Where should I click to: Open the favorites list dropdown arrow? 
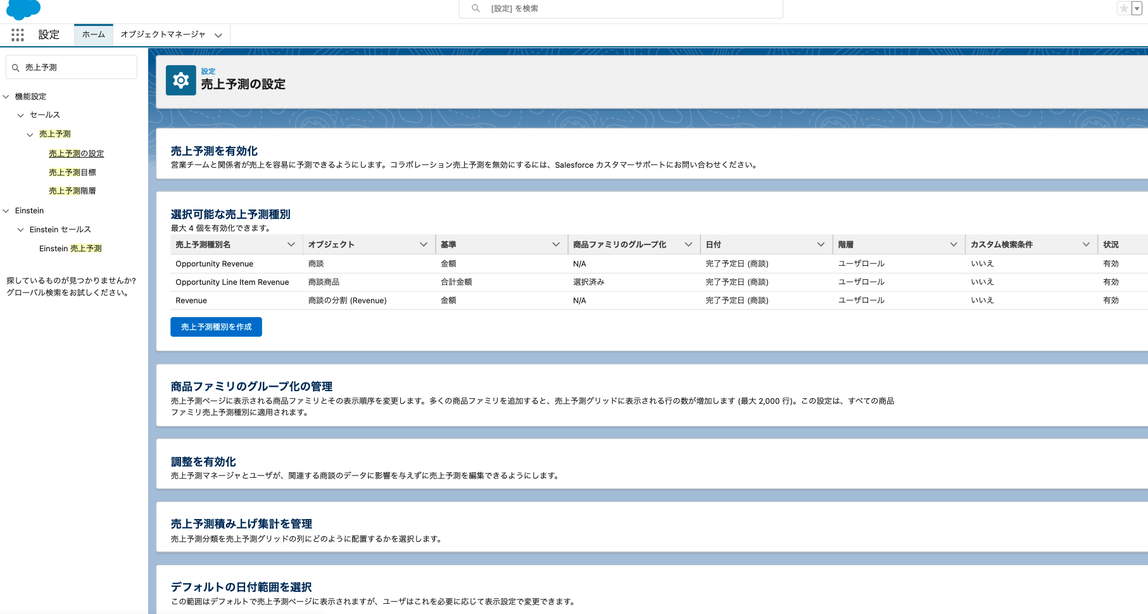click(x=1136, y=9)
